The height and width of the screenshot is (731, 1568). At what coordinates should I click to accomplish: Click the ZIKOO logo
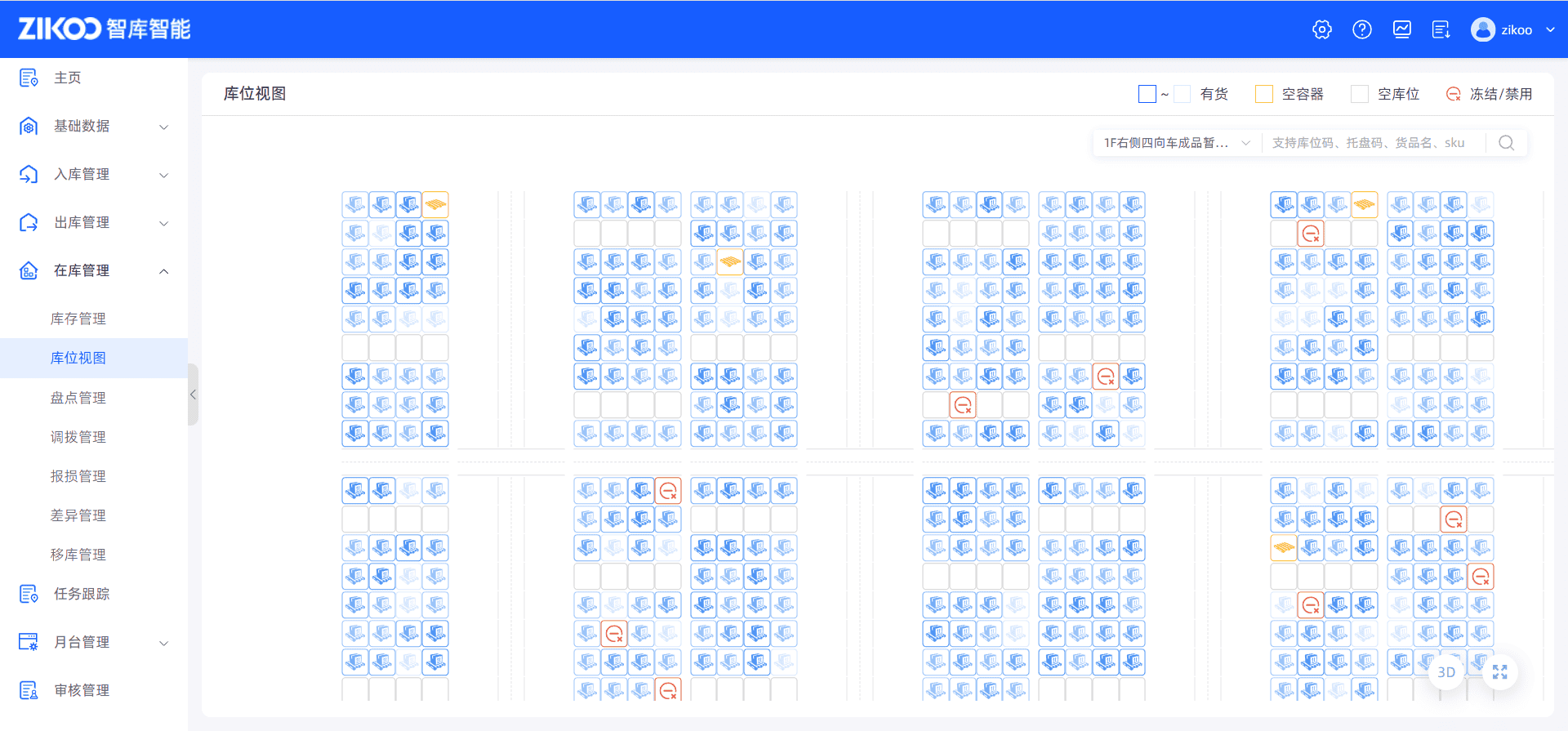105,29
